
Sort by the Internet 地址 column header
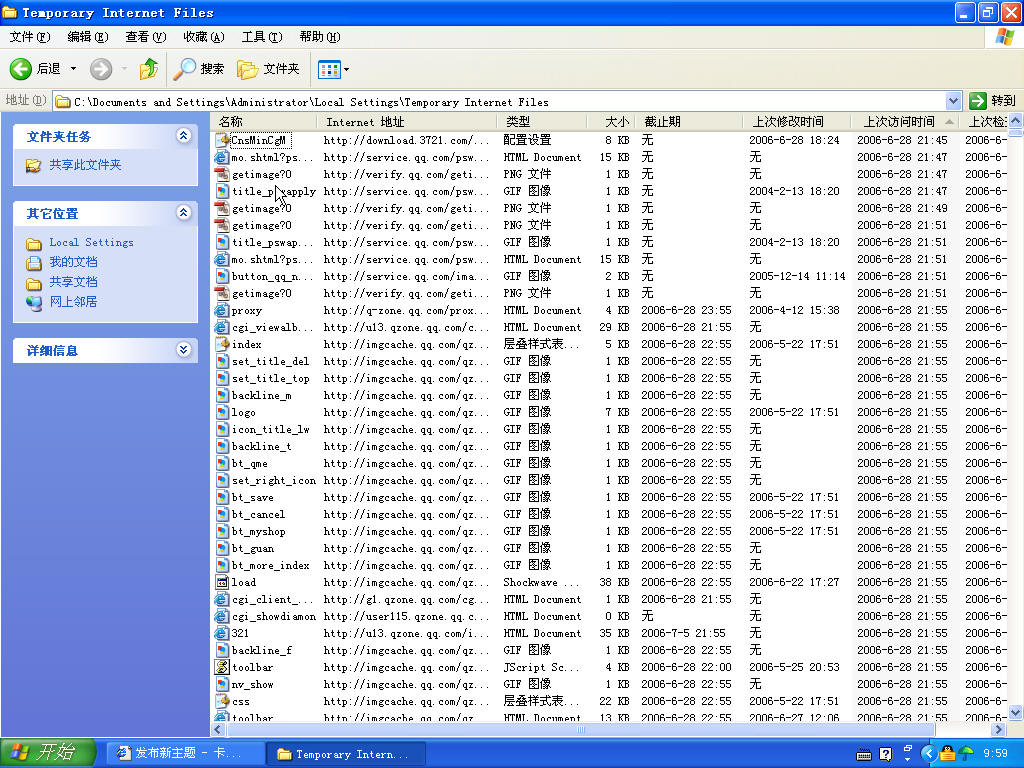(x=408, y=121)
